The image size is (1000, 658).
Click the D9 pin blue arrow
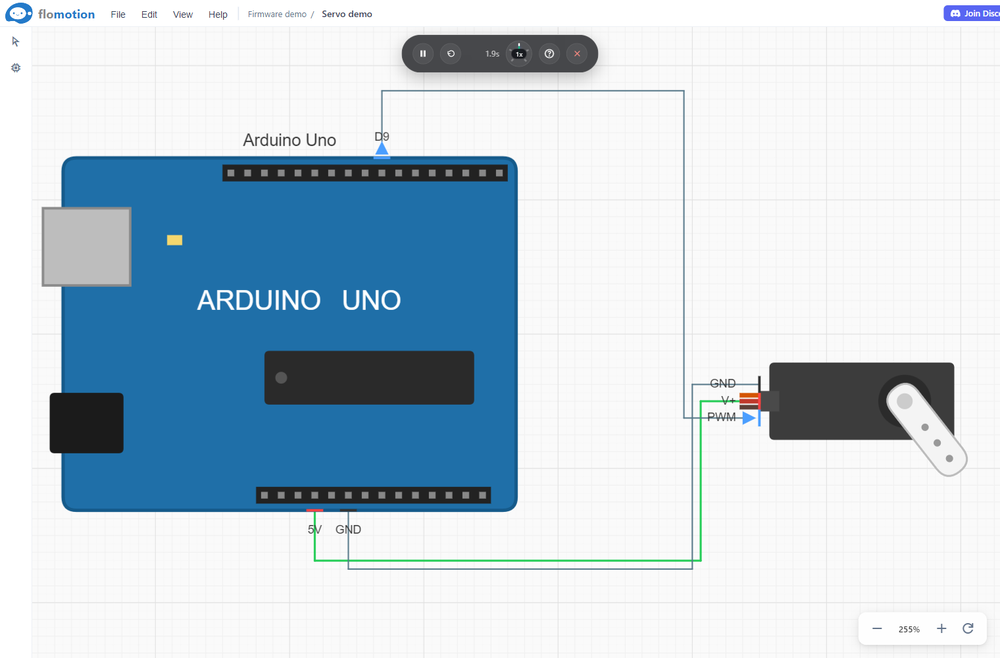pyautogui.click(x=381, y=149)
